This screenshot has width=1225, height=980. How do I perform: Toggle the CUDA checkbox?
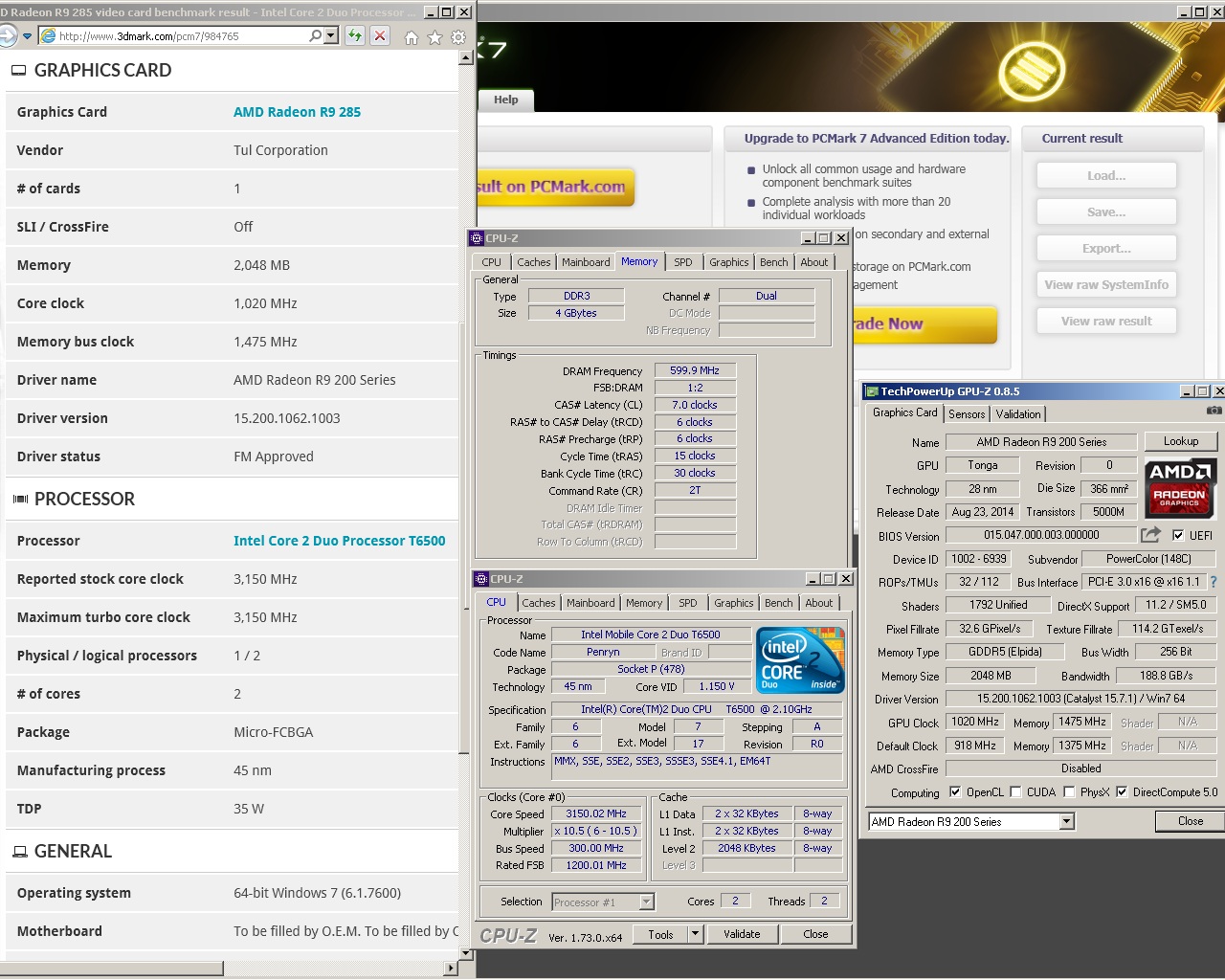tap(1015, 792)
